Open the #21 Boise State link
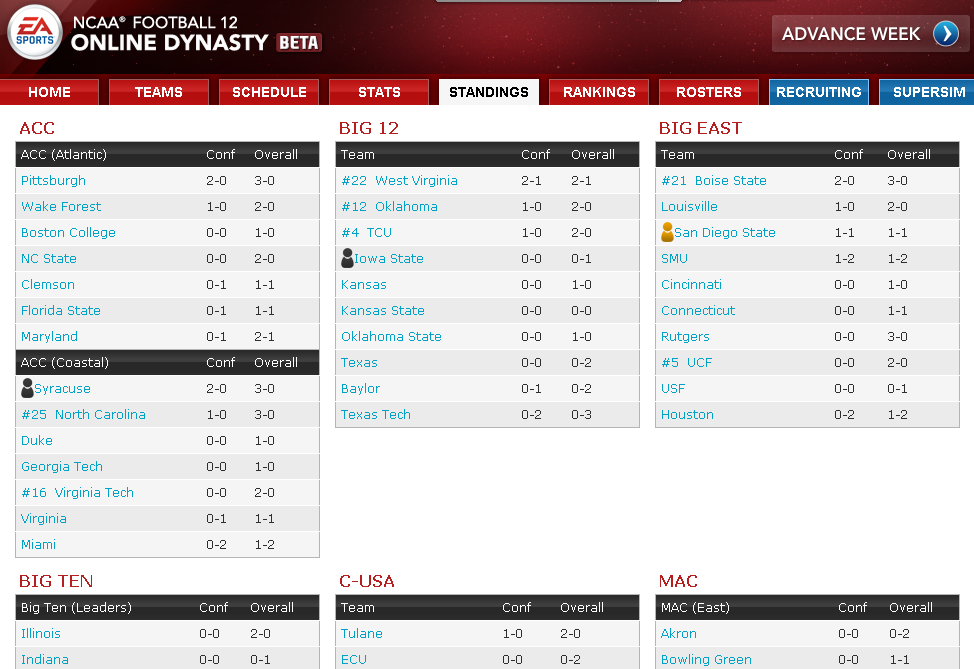 (x=714, y=181)
